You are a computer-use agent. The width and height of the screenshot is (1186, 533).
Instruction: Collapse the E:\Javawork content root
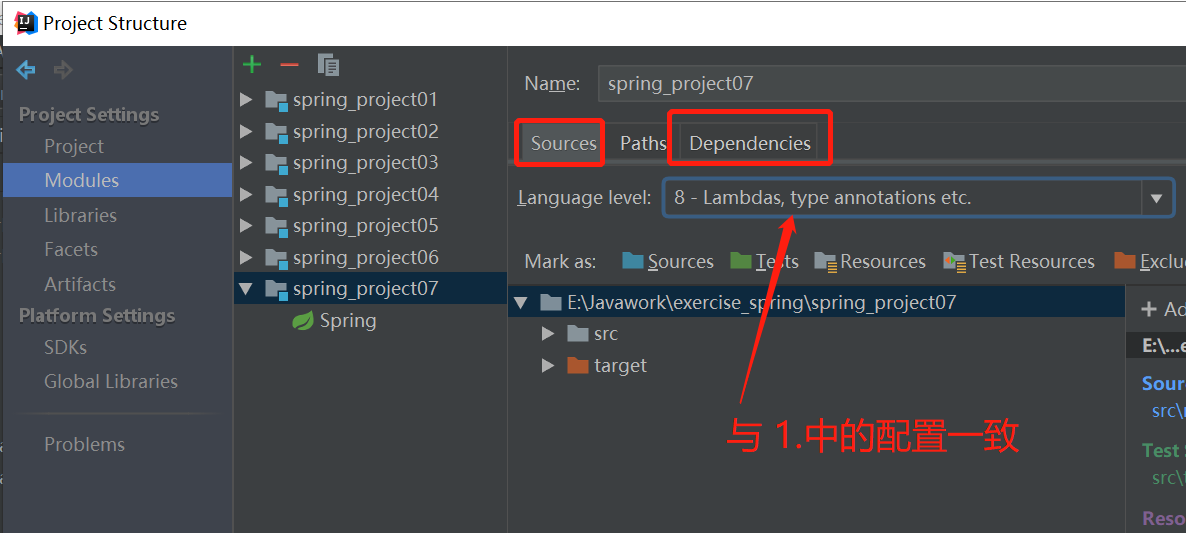(520, 303)
